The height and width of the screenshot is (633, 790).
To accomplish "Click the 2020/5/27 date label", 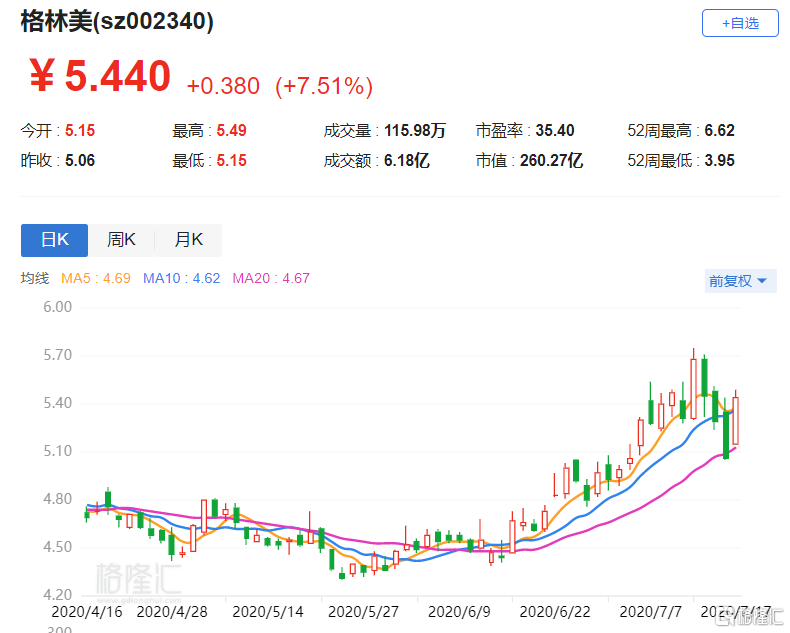I will pos(363,612).
